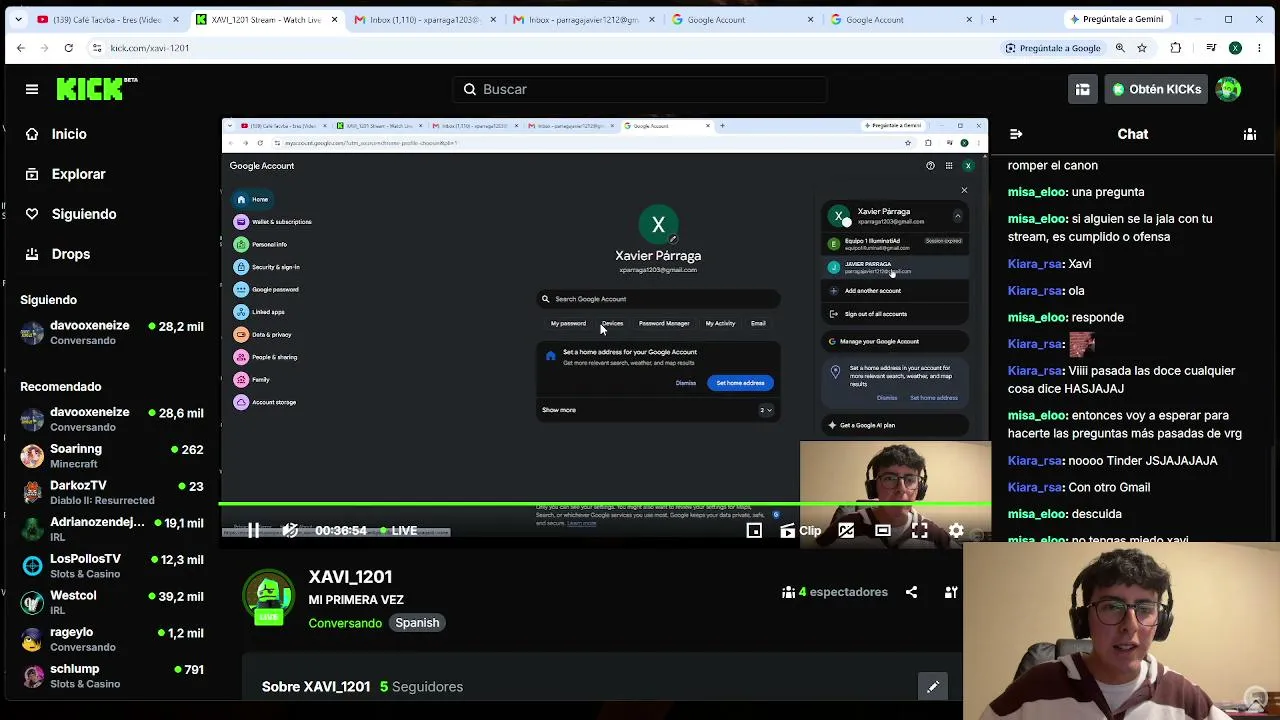Image resolution: width=1280 pixels, height=720 pixels.
Task: Click Pregúntale a Gemini button
Action: point(1115,19)
